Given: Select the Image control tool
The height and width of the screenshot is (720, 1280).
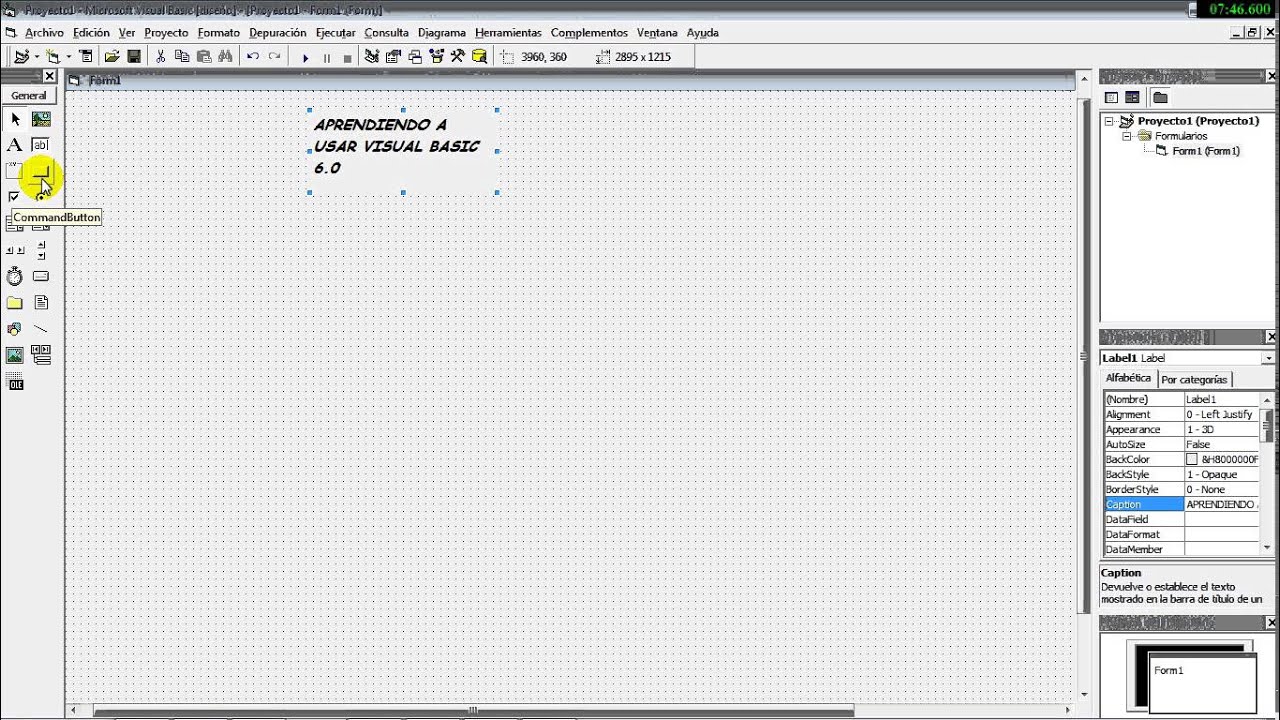Looking at the screenshot, I should pos(15,355).
